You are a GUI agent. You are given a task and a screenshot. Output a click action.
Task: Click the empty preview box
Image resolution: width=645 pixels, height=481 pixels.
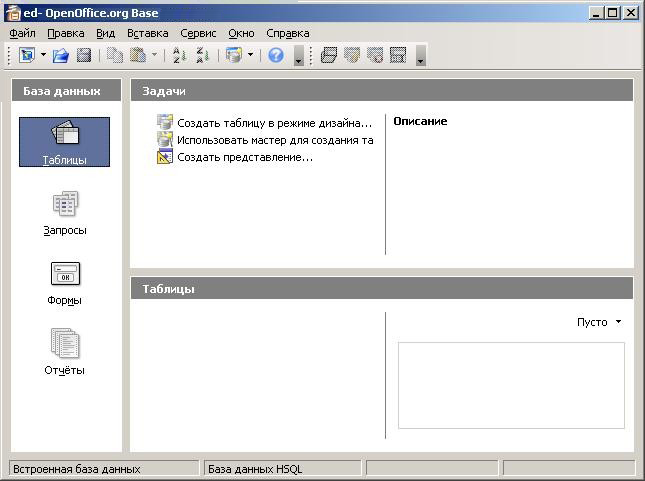[511, 386]
